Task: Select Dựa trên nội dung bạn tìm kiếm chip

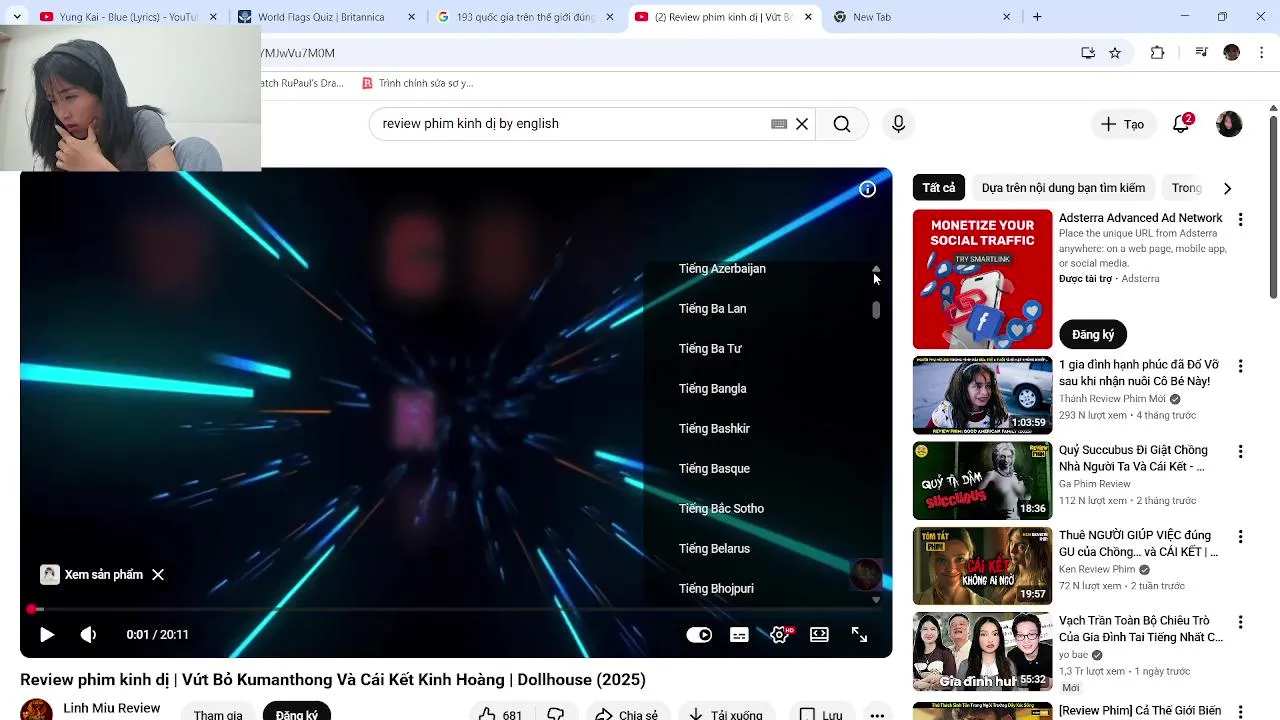Action: click(1063, 188)
